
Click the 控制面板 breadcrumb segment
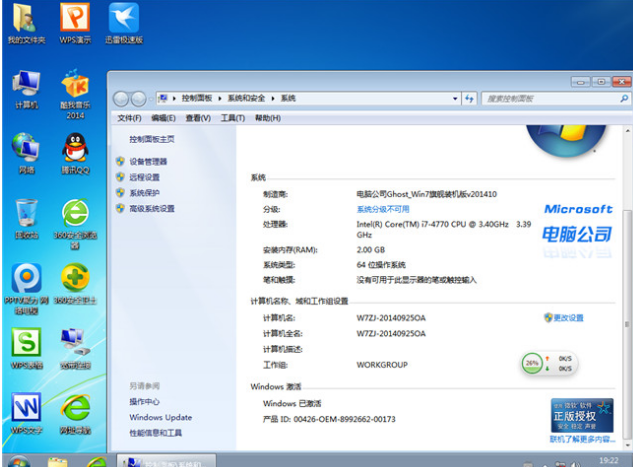[x=197, y=98]
